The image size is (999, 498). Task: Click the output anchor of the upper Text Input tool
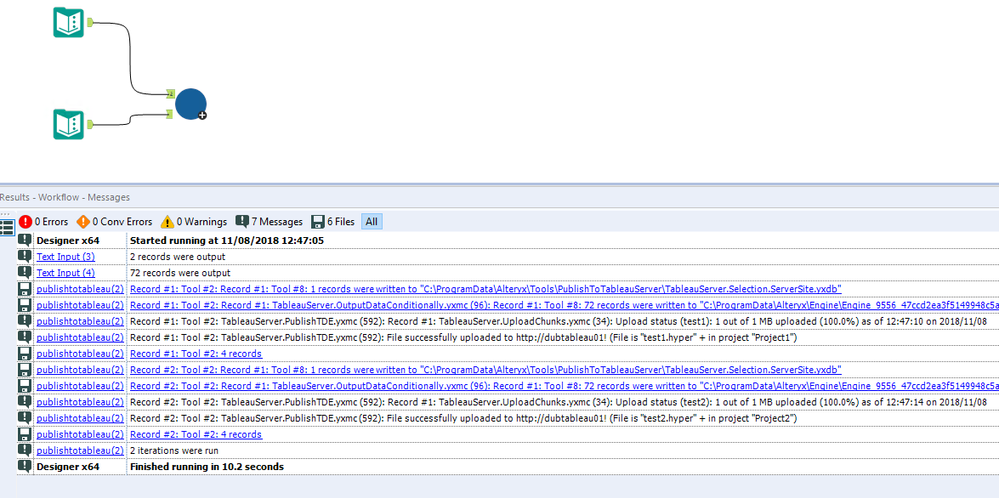(90, 22)
